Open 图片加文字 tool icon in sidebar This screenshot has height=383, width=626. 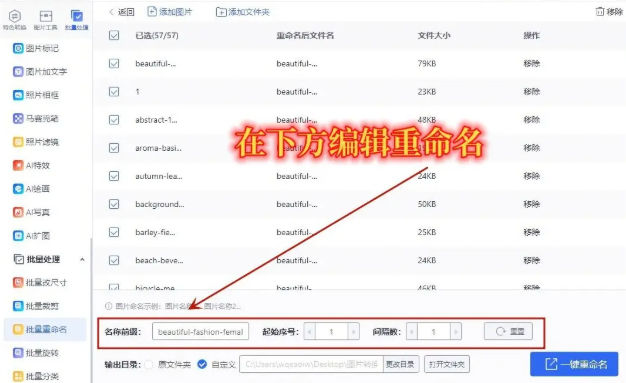click(18, 72)
